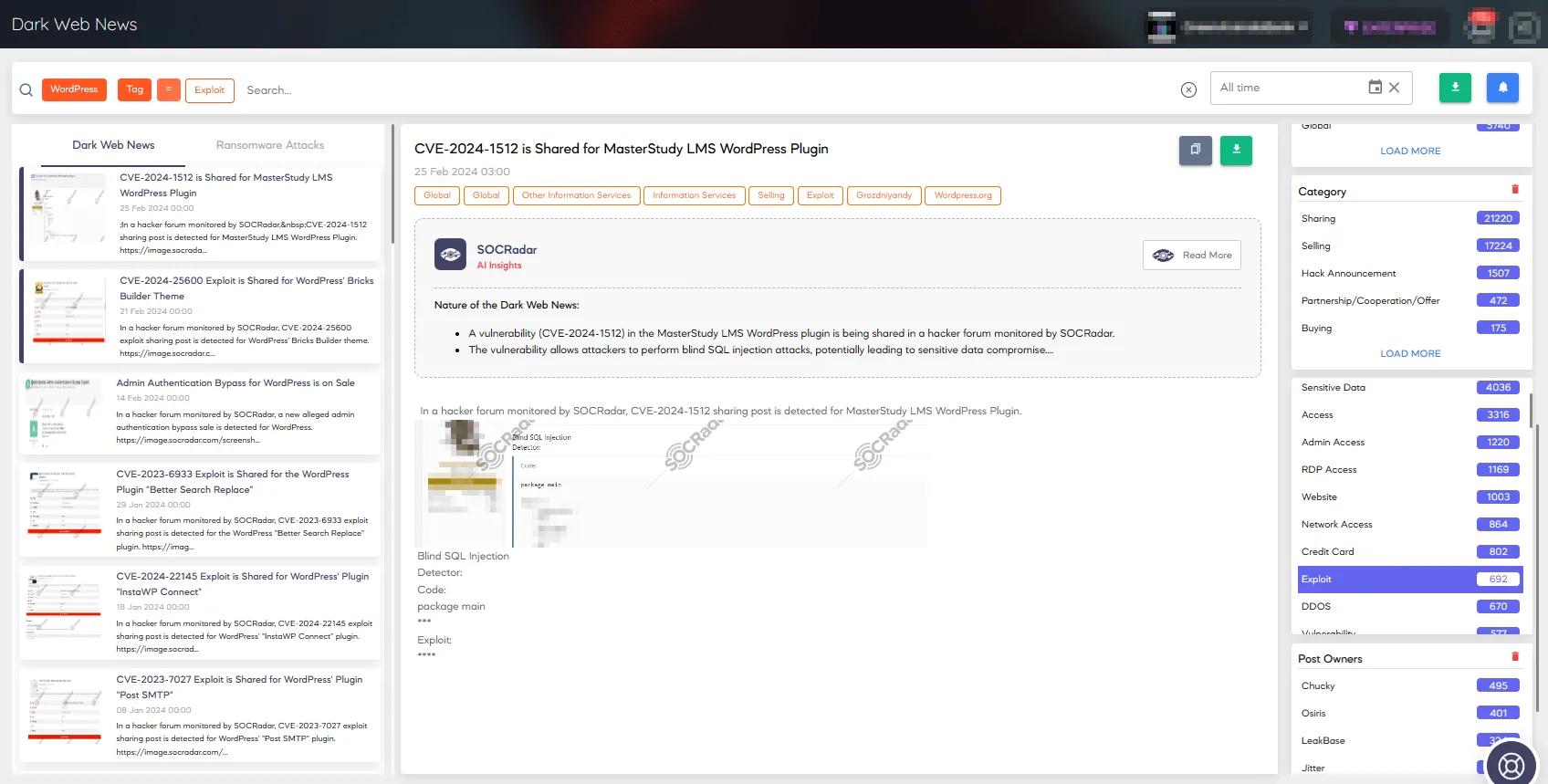Viewport: 1548px width, 784px height.
Task: Open CVE-2023-7027 Post SMTP item
Action: (200, 715)
